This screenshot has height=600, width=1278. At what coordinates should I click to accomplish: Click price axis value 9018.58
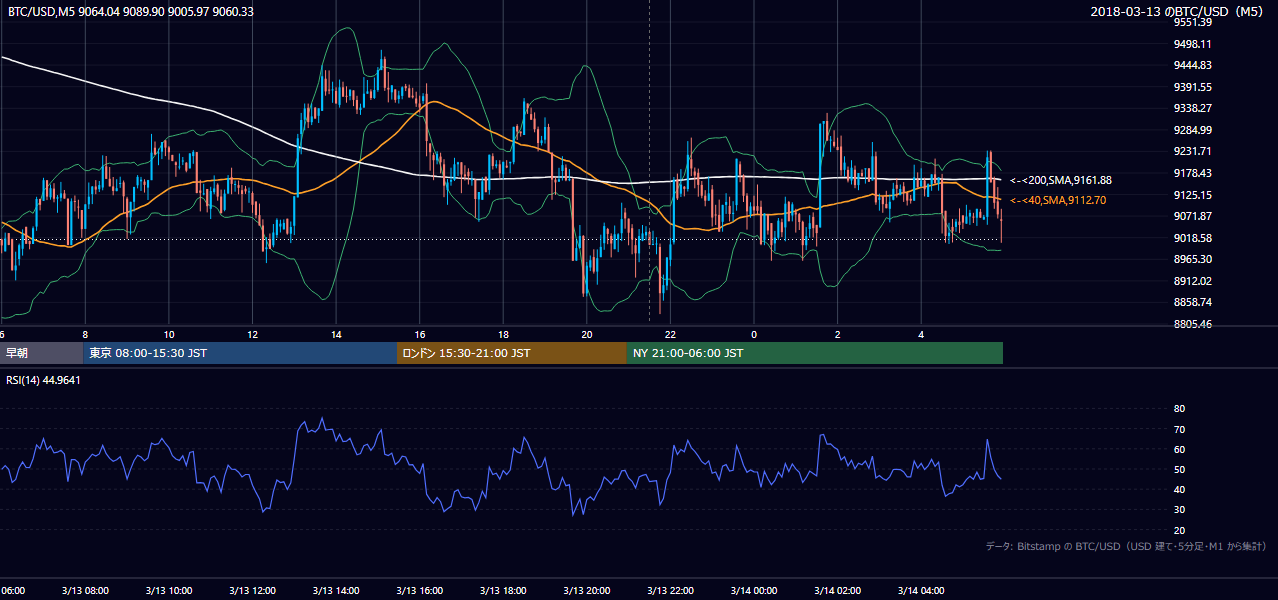click(1193, 238)
